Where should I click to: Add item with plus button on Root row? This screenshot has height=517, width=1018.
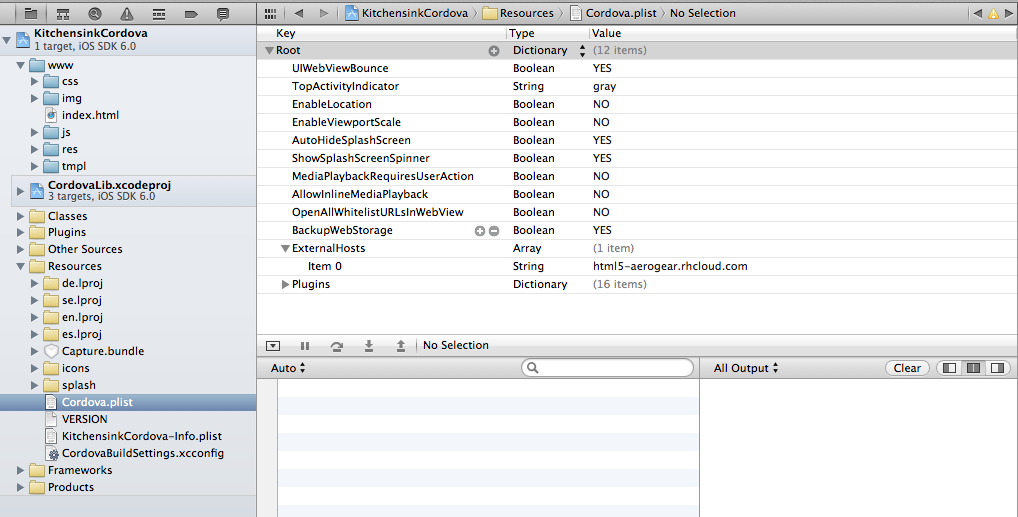tap(494, 51)
